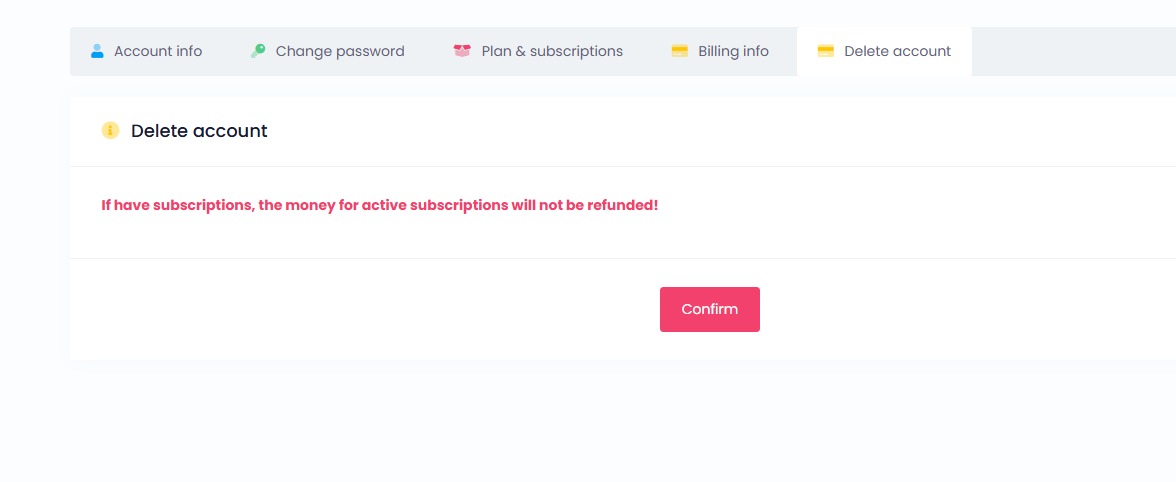This screenshot has height=482, width=1176.
Task: Click the 'Account info' tab text
Action: 158,51
